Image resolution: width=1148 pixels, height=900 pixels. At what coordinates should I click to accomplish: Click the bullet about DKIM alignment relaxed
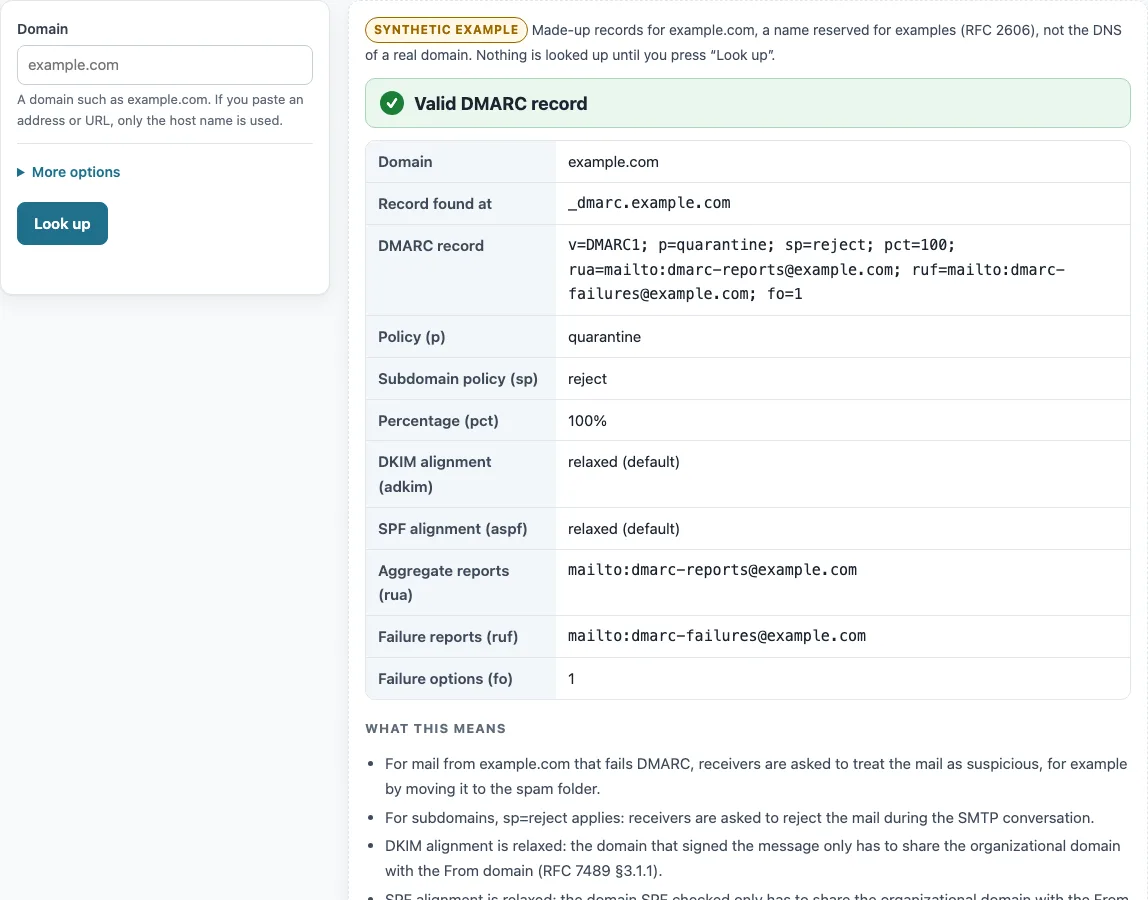tap(753, 858)
